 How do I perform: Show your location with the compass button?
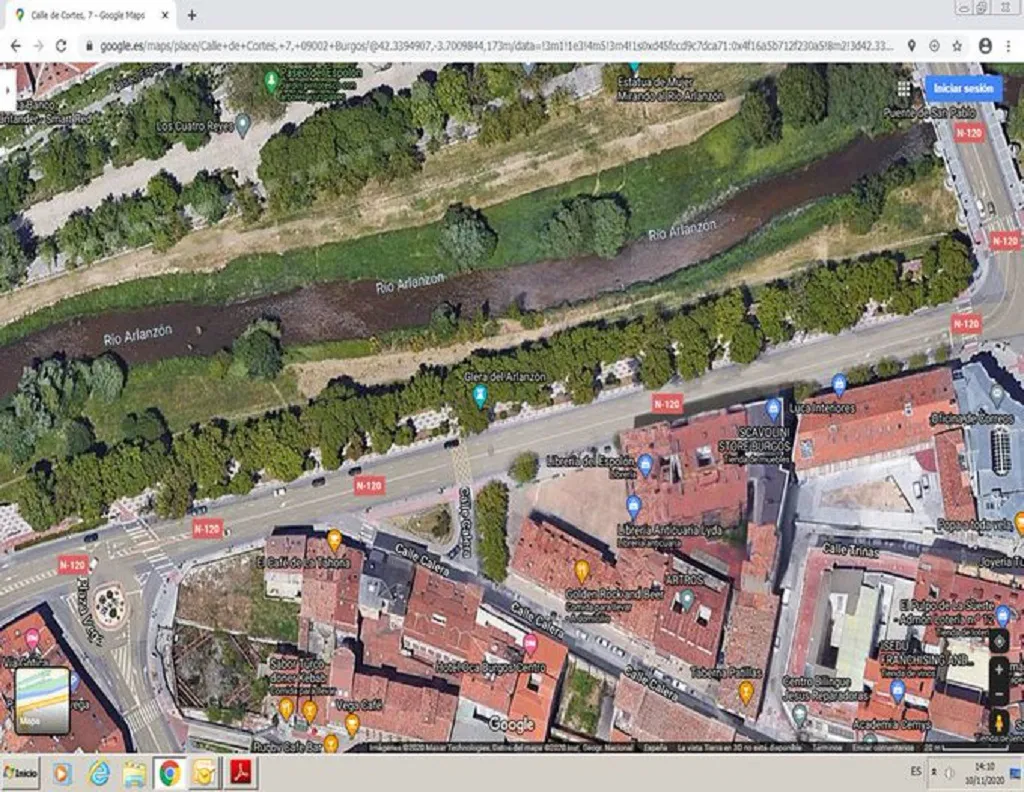click(999, 642)
